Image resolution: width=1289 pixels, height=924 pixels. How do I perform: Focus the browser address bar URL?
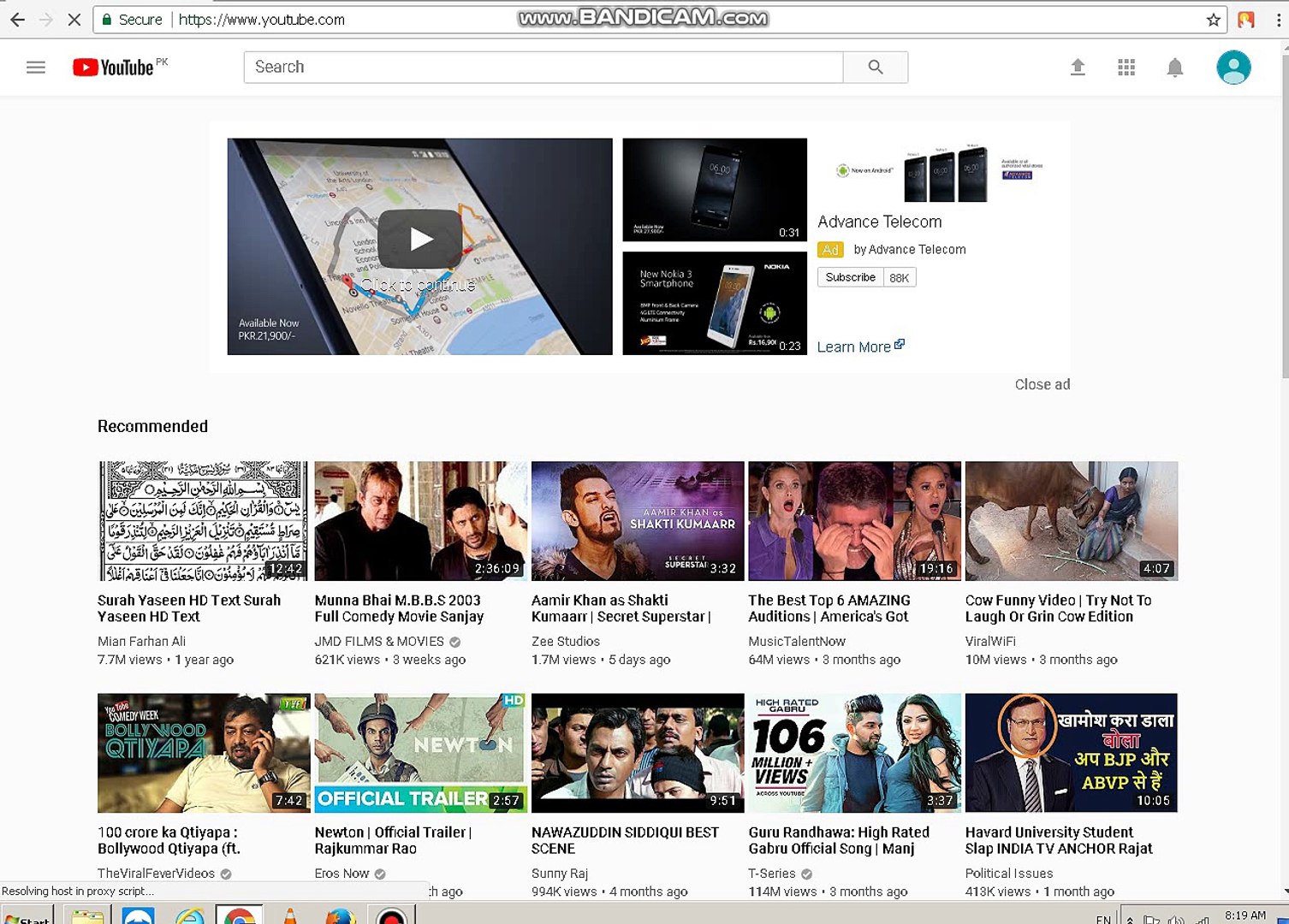coord(261,20)
